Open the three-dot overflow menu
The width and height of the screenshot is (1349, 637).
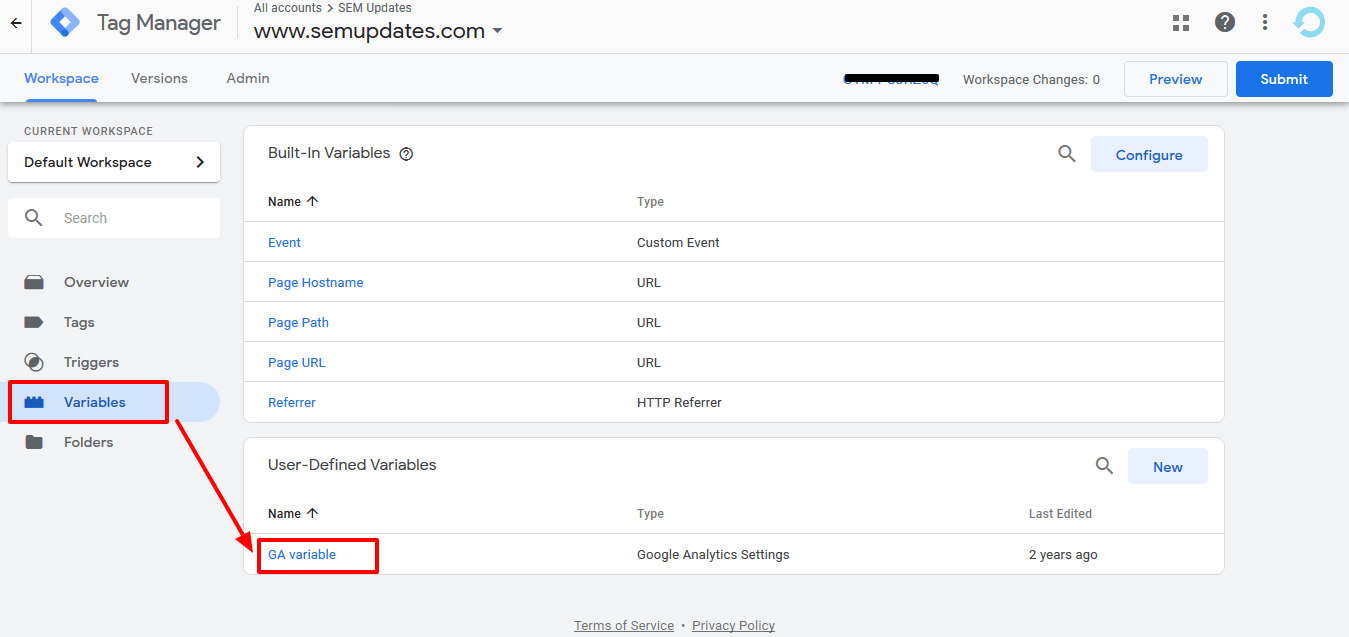pyautogui.click(x=1264, y=21)
